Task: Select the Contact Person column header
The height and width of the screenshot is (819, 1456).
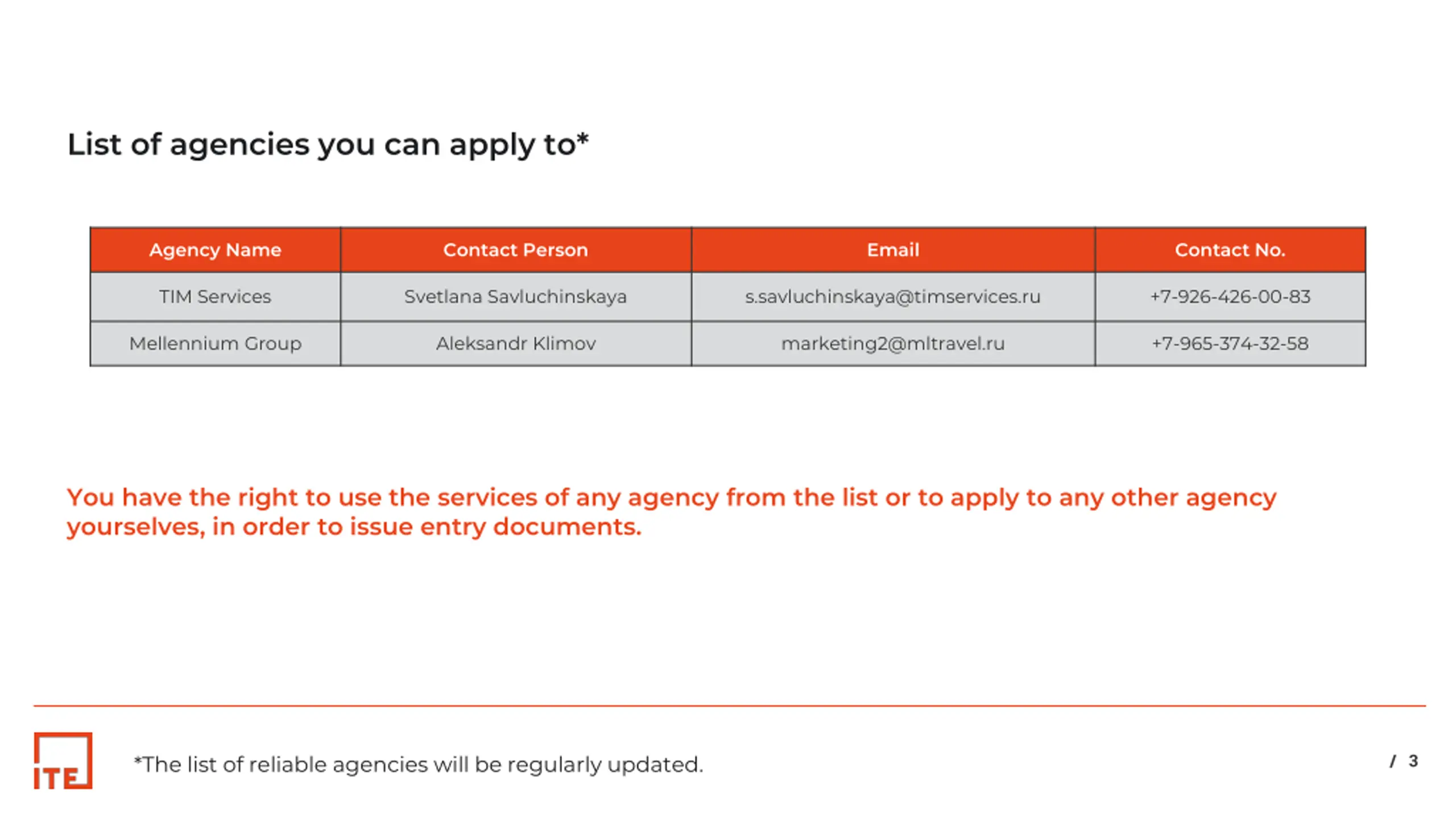Action: (516, 250)
